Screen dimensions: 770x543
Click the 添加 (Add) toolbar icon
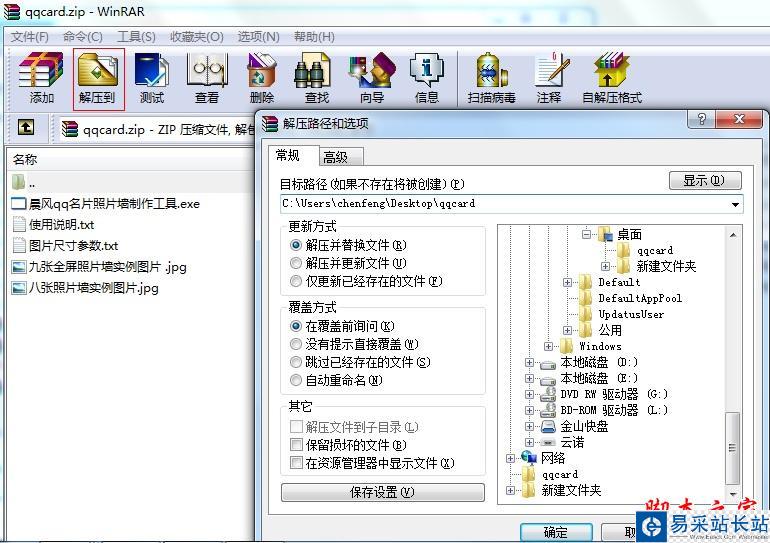coord(41,79)
